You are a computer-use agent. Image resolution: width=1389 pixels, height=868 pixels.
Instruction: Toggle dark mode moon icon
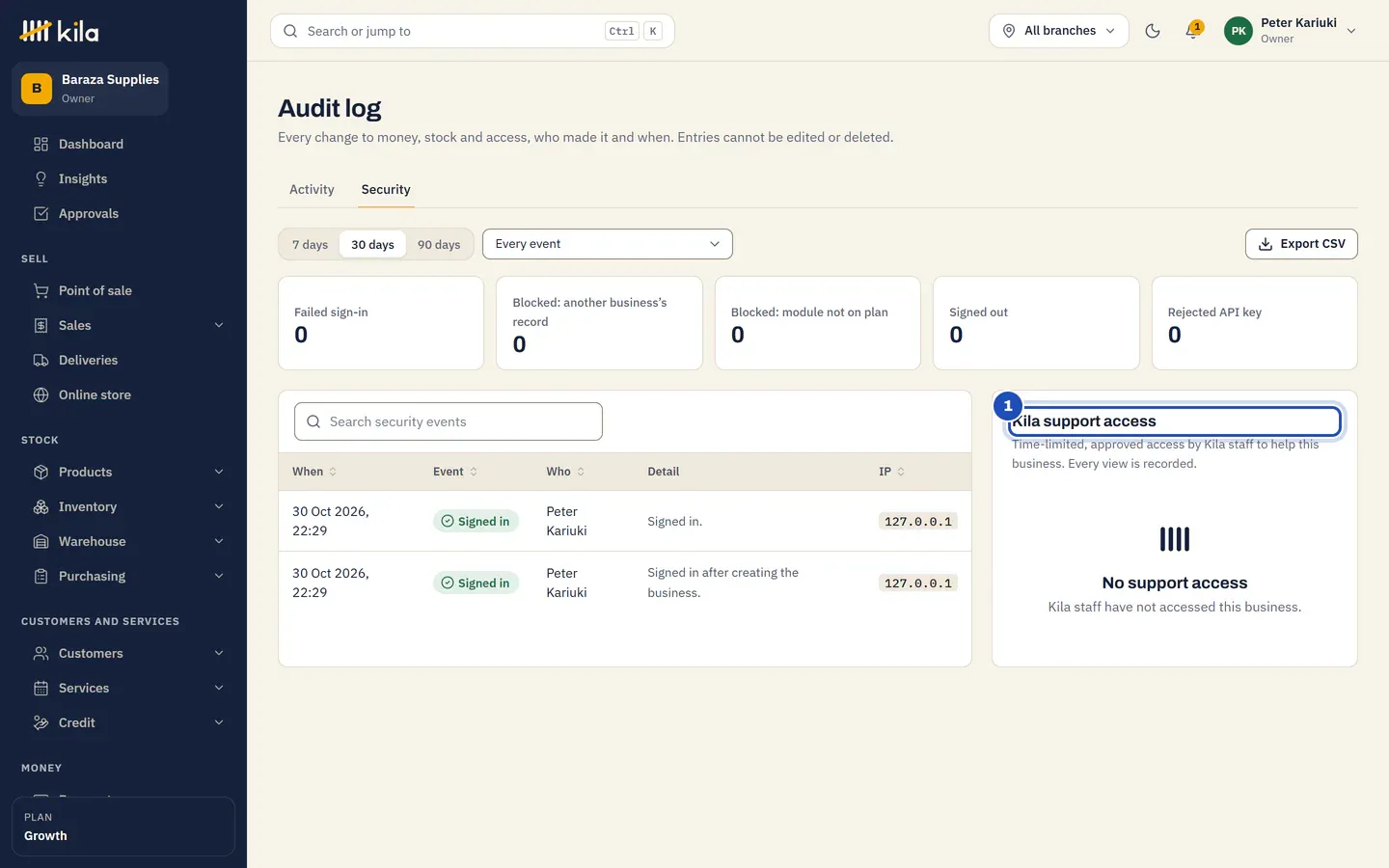tap(1153, 31)
